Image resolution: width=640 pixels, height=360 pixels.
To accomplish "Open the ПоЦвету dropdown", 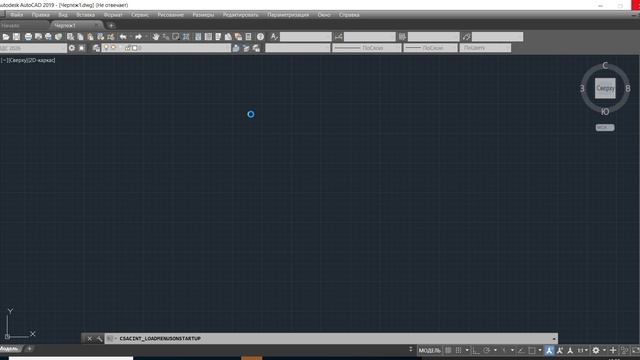I will click(485, 48).
